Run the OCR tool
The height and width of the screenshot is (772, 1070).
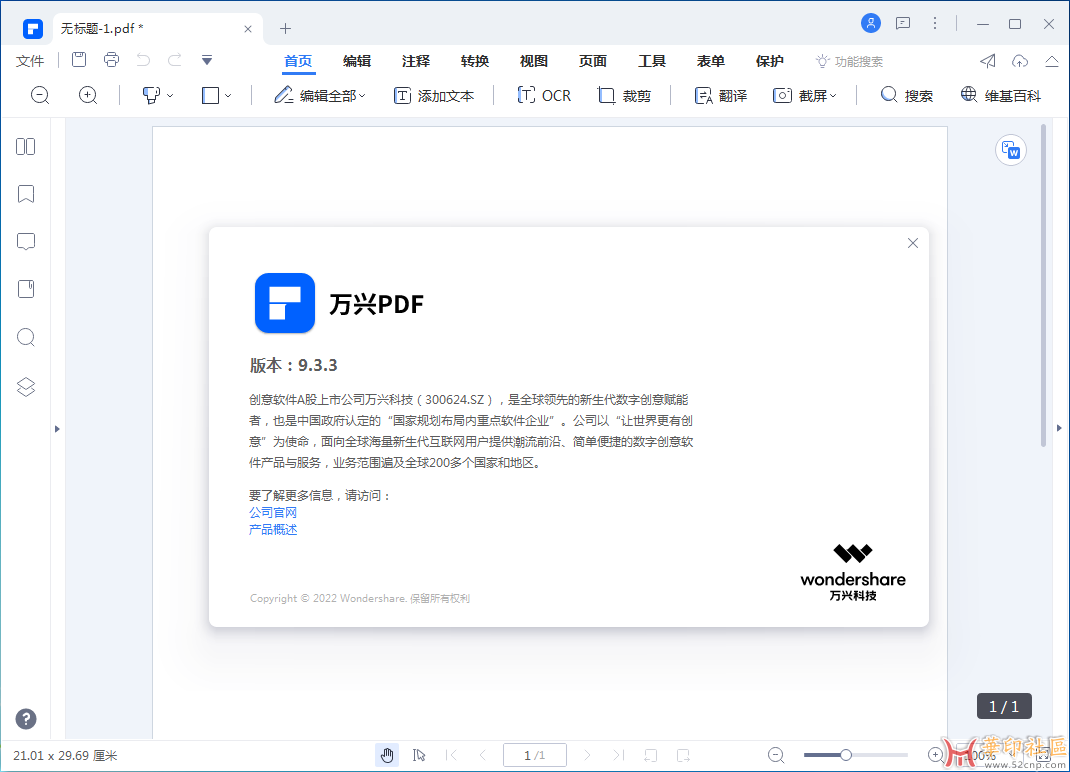(x=544, y=96)
